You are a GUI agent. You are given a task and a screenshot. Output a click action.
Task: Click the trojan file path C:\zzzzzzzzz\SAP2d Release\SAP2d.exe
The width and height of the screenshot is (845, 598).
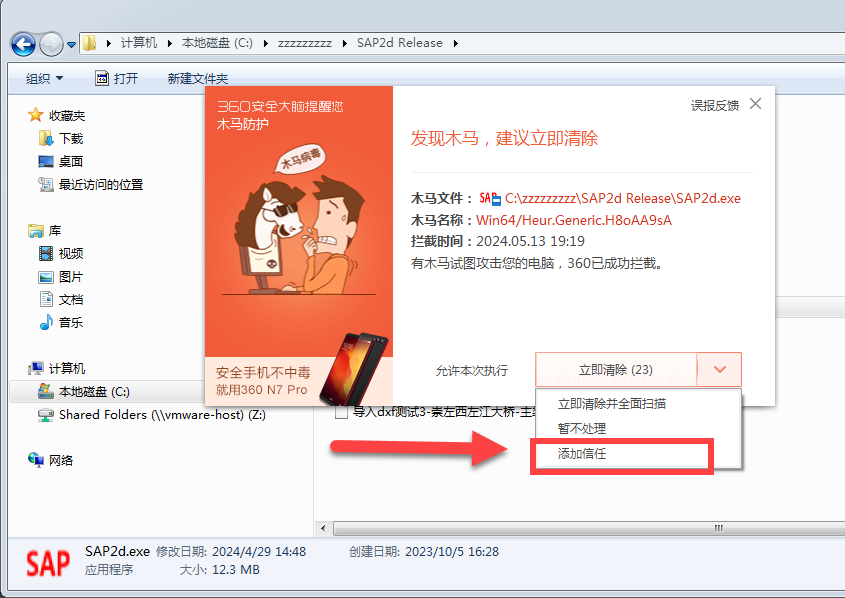[622, 199]
